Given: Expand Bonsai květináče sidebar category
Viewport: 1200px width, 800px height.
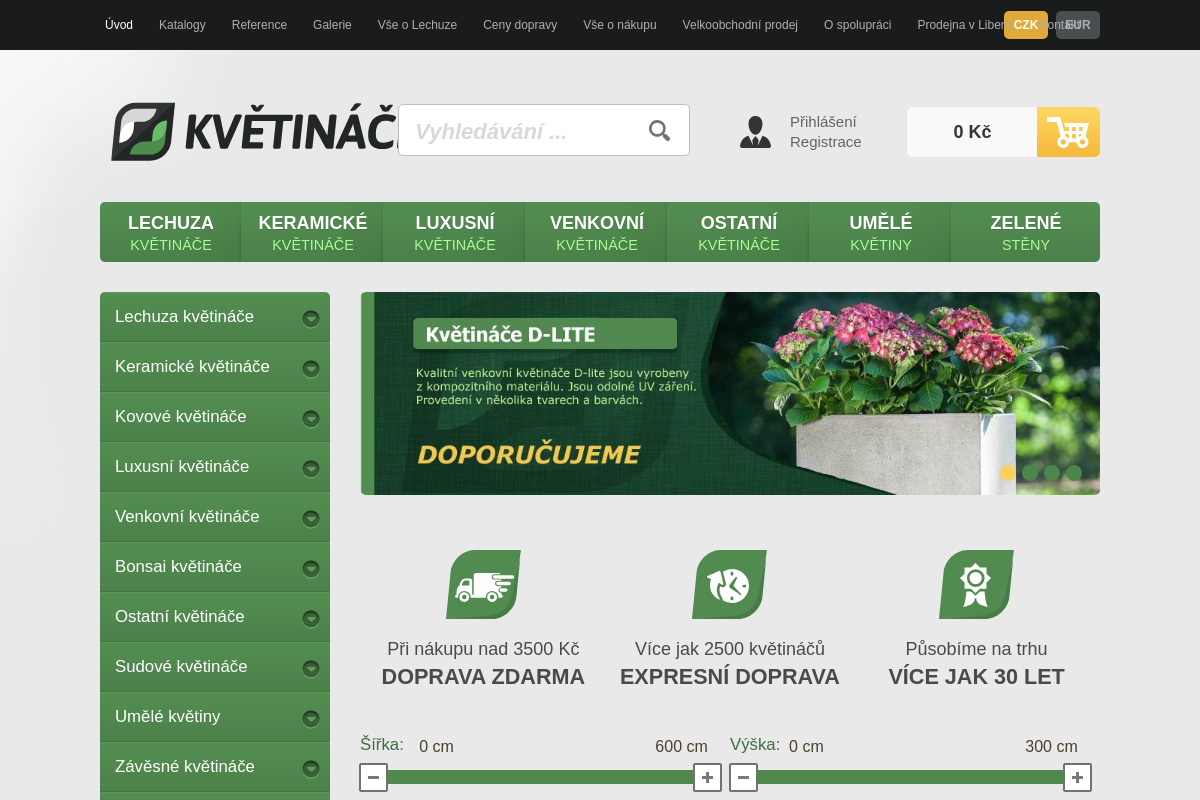Looking at the screenshot, I should click(311, 568).
